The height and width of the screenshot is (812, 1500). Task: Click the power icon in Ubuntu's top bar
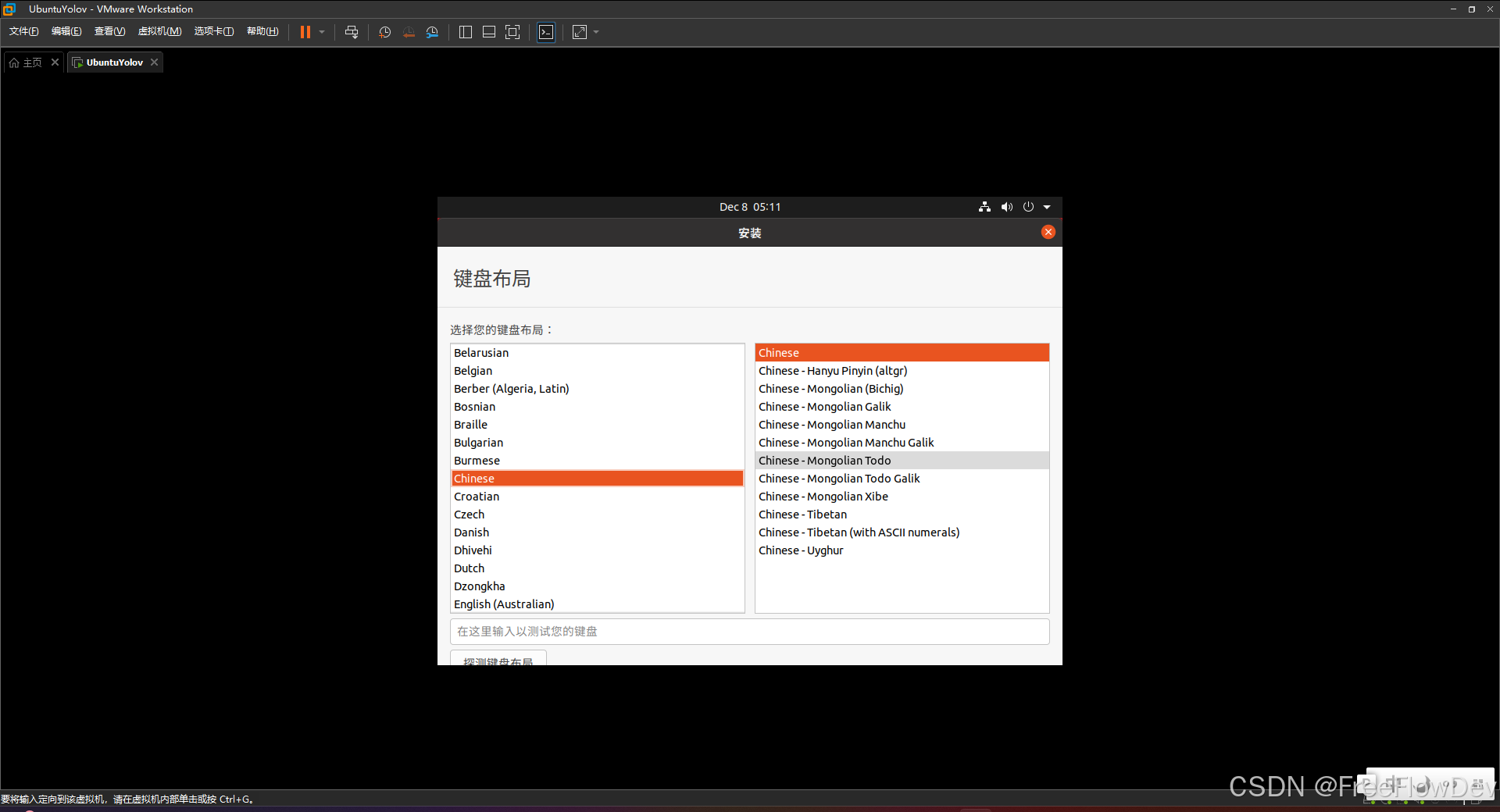1028,207
